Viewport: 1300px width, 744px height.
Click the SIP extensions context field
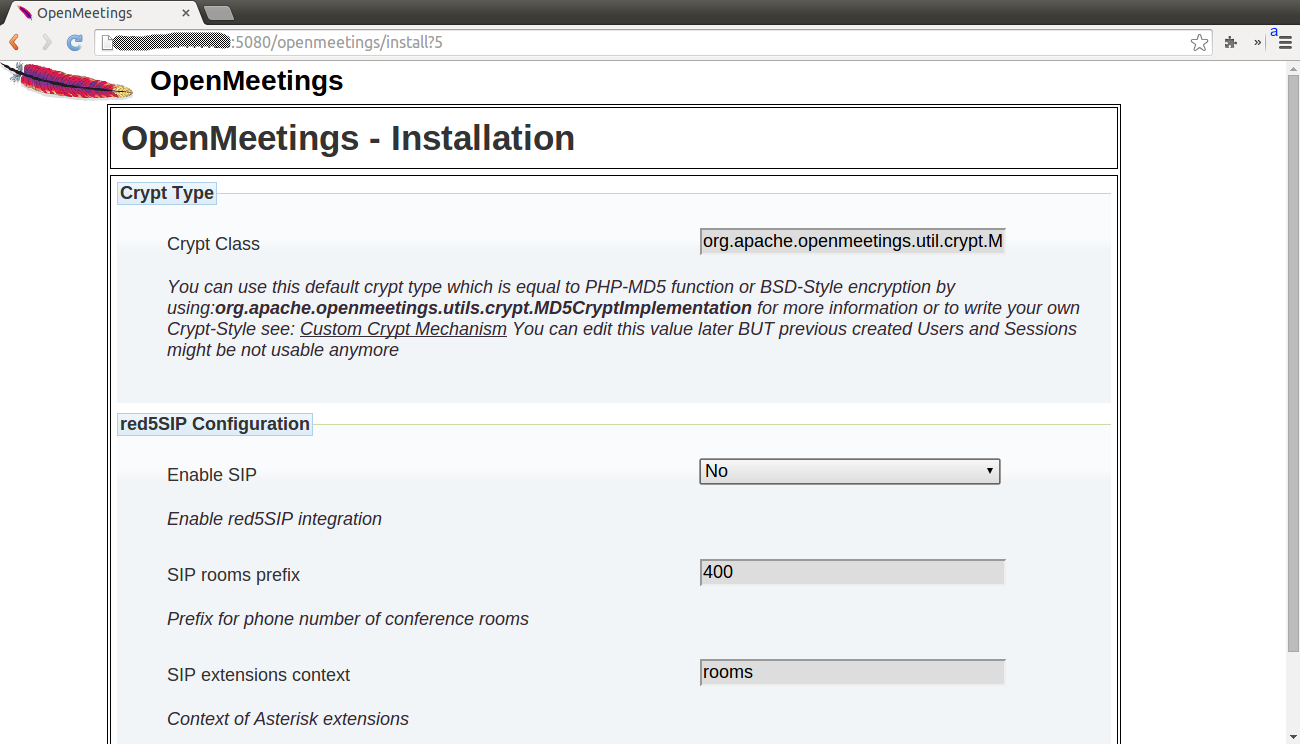pos(852,672)
